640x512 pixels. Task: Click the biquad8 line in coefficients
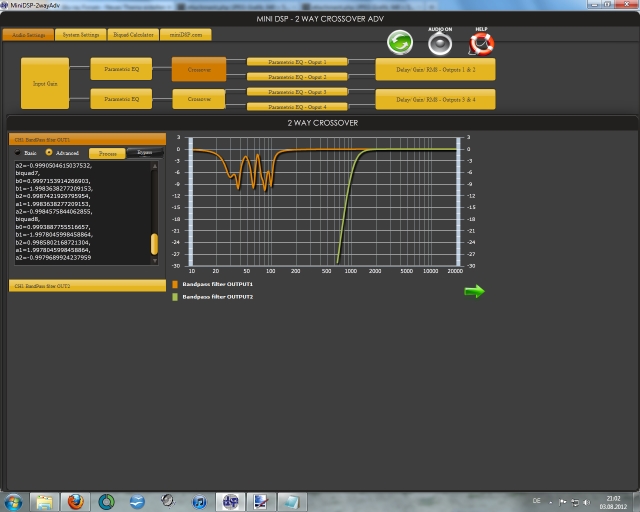[x=28, y=219]
